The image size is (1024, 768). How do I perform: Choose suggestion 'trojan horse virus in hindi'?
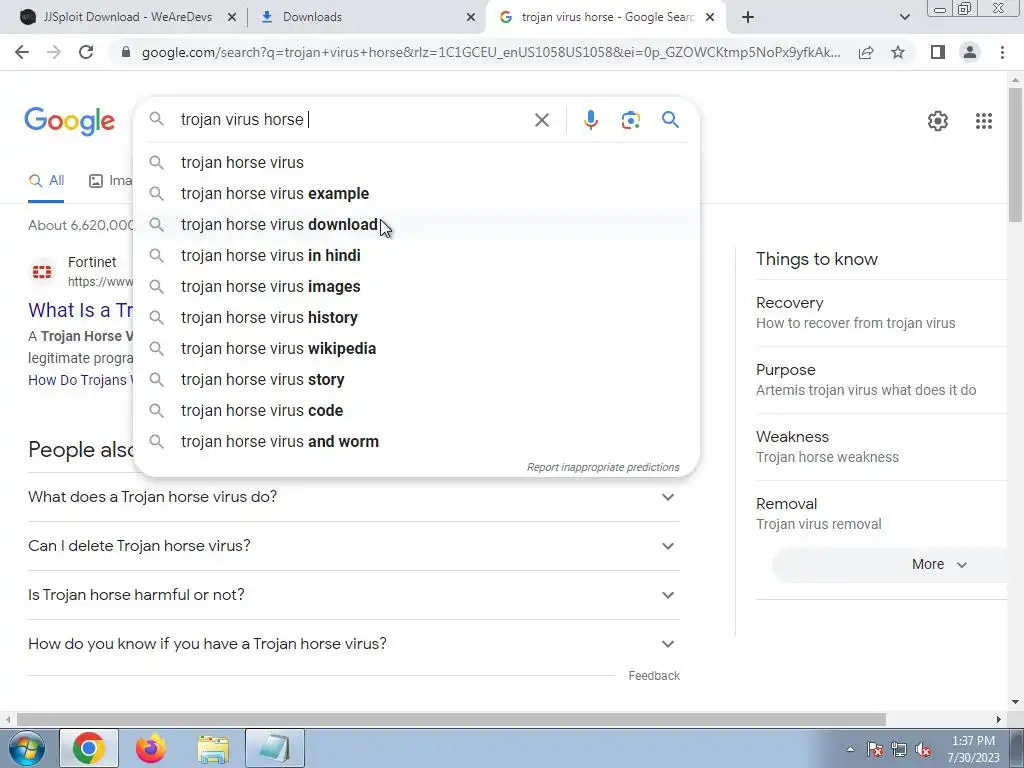(x=416, y=255)
